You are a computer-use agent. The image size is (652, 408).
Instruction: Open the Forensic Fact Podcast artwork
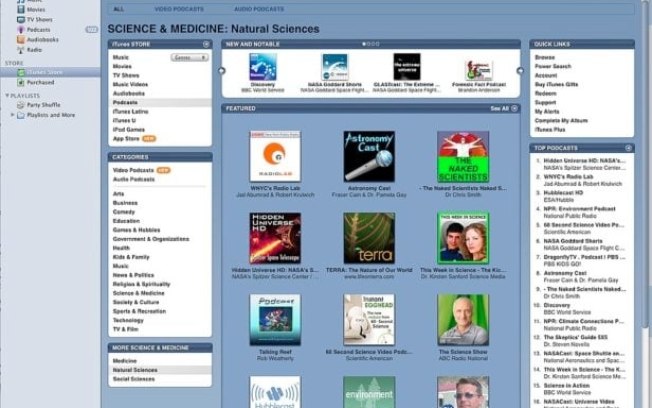point(479,69)
